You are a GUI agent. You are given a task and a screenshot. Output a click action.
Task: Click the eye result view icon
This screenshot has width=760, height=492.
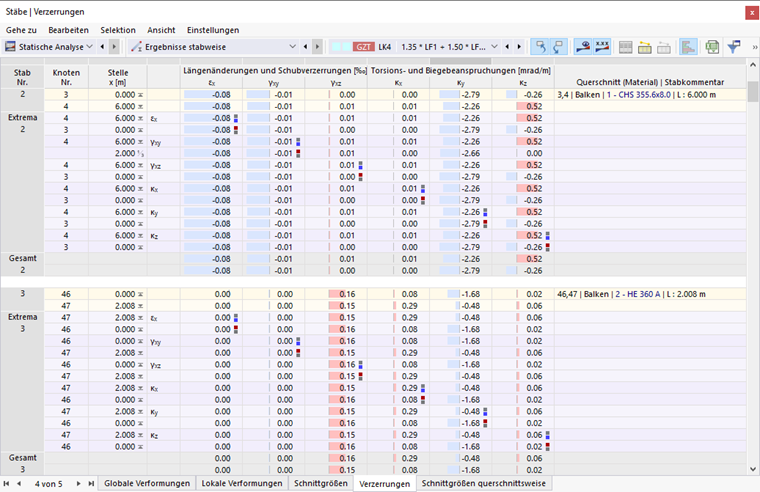tap(583, 47)
